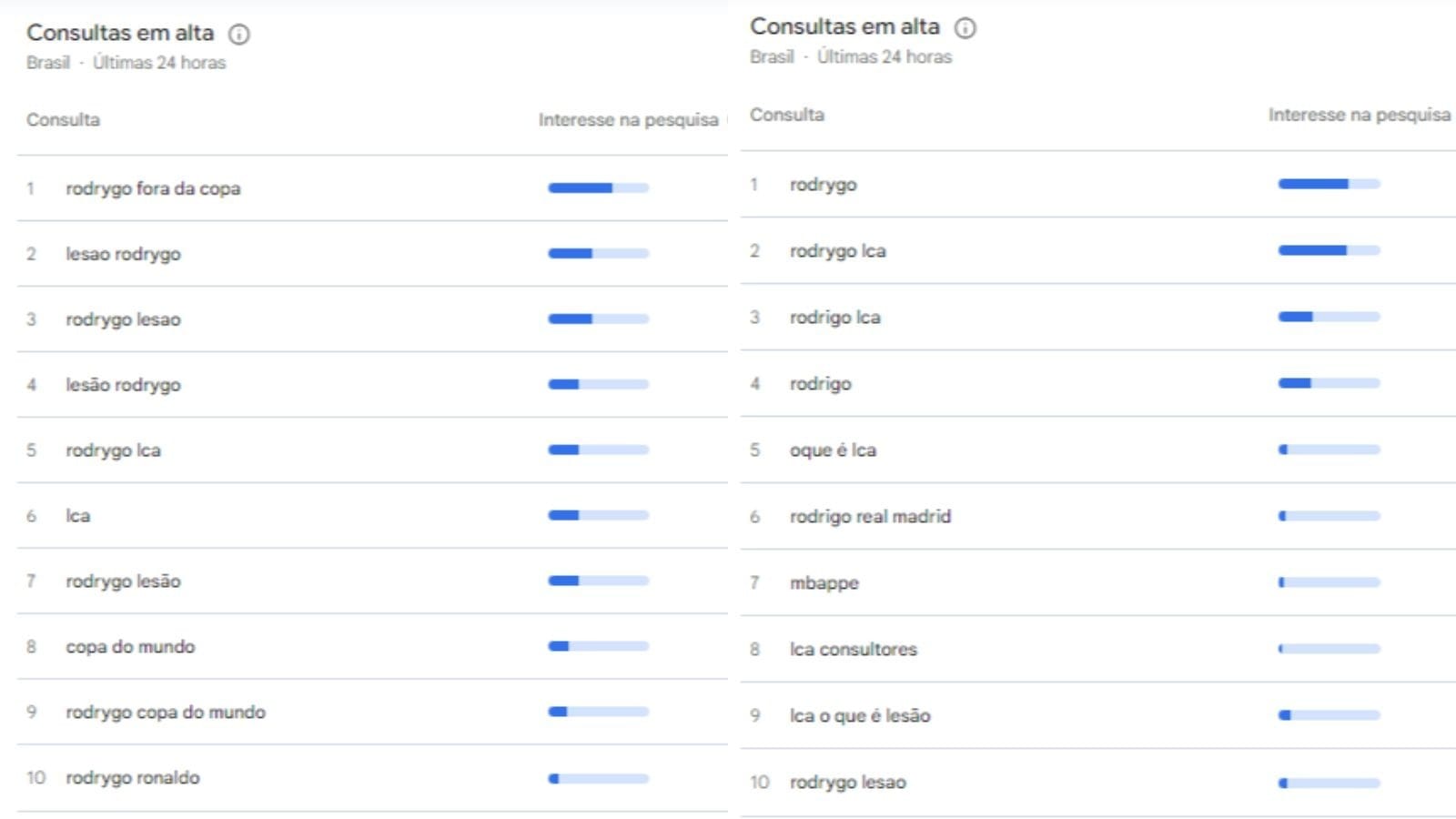
Task: Click left 'Brasil · Últimas 24 horas' subtitle
Action: click(126, 63)
